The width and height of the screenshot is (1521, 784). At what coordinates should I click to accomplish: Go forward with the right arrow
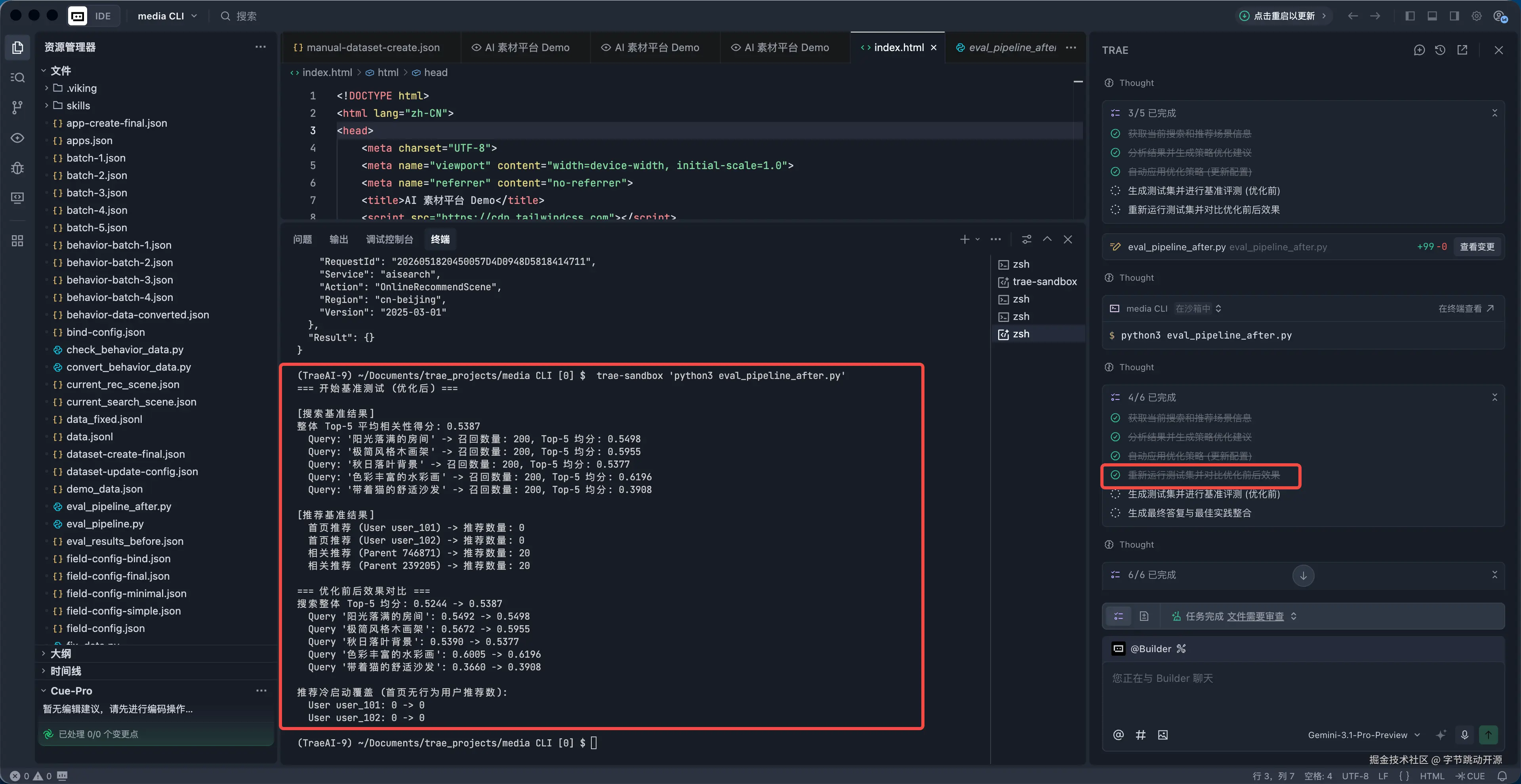[1375, 16]
